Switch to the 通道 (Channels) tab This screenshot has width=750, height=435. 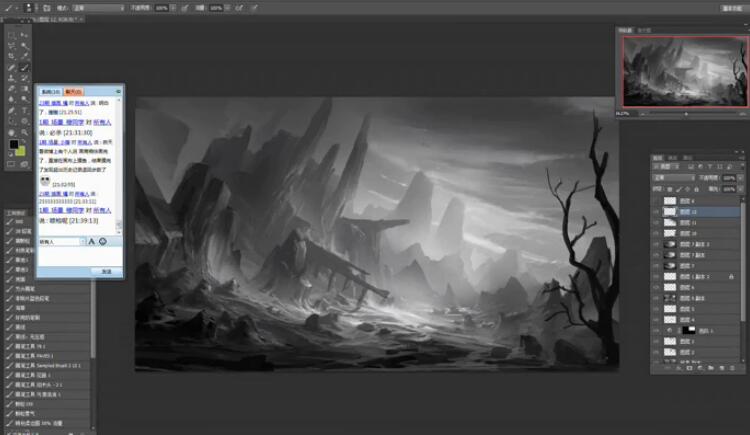pyautogui.click(x=673, y=157)
